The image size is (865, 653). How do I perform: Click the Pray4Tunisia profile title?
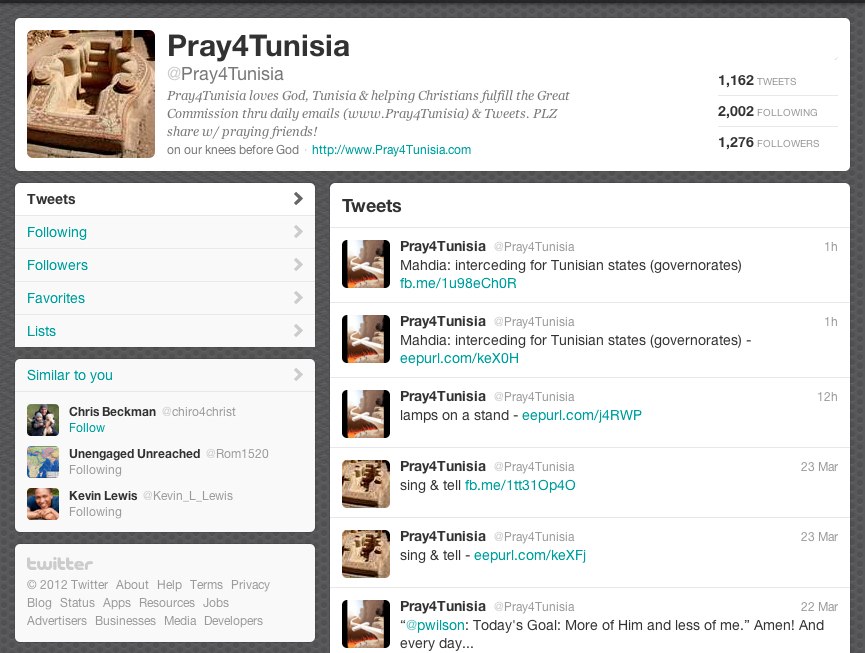point(258,46)
